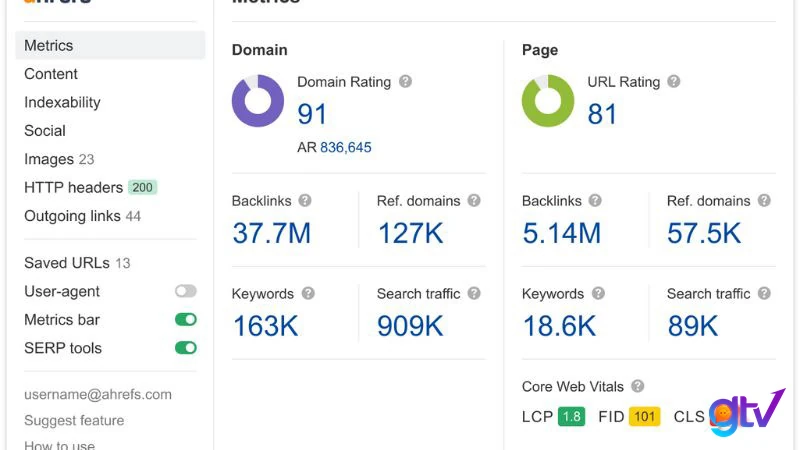View Outgoing links list
This screenshot has width=800, height=450.
(x=82, y=216)
